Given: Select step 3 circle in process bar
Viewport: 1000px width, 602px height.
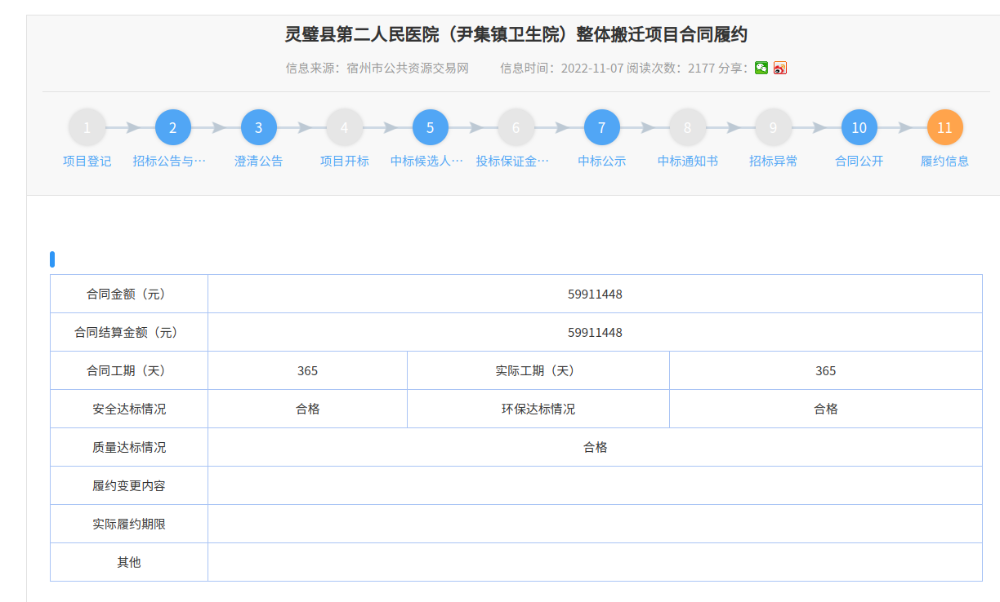Looking at the screenshot, I should pos(258,128).
